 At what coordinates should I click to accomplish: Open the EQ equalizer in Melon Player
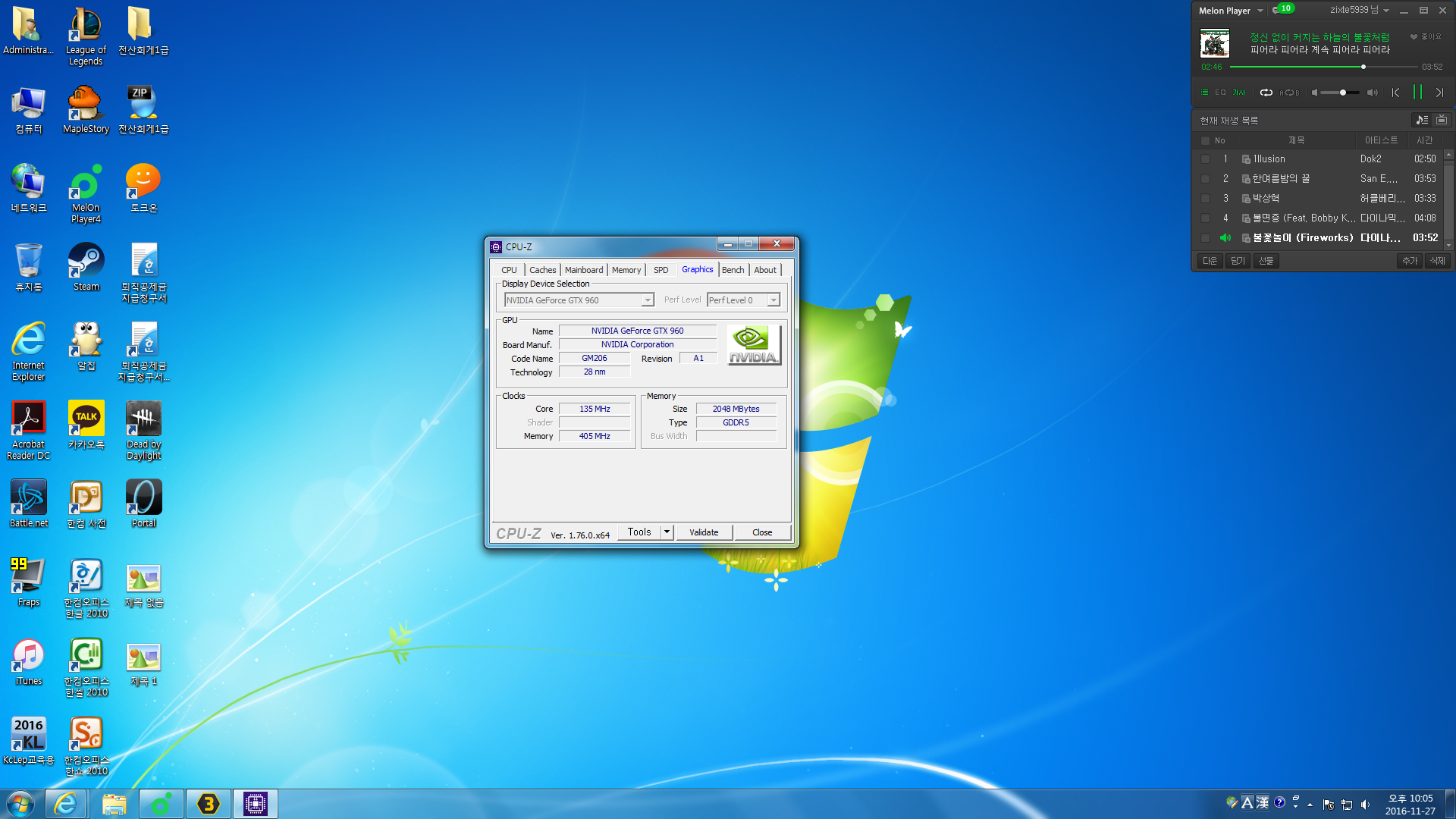(1220, 93)
